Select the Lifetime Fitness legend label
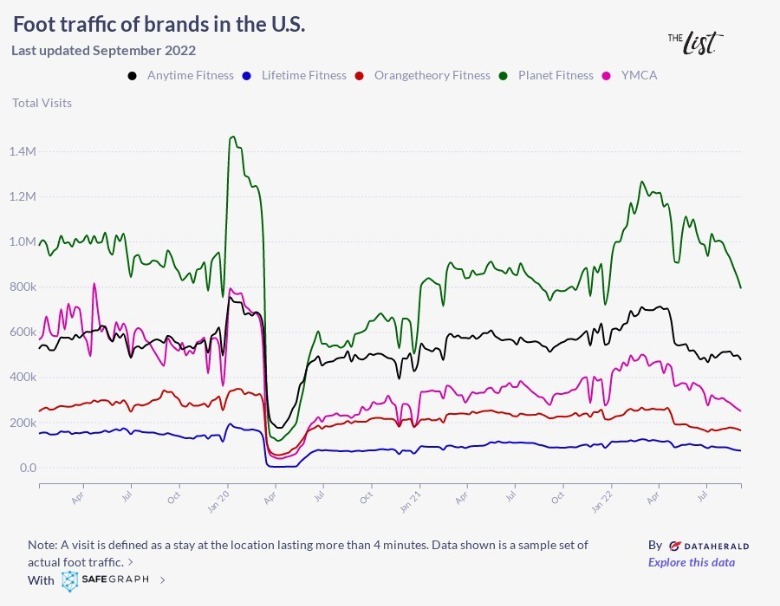The image size is (780, 606). point(304,76)
